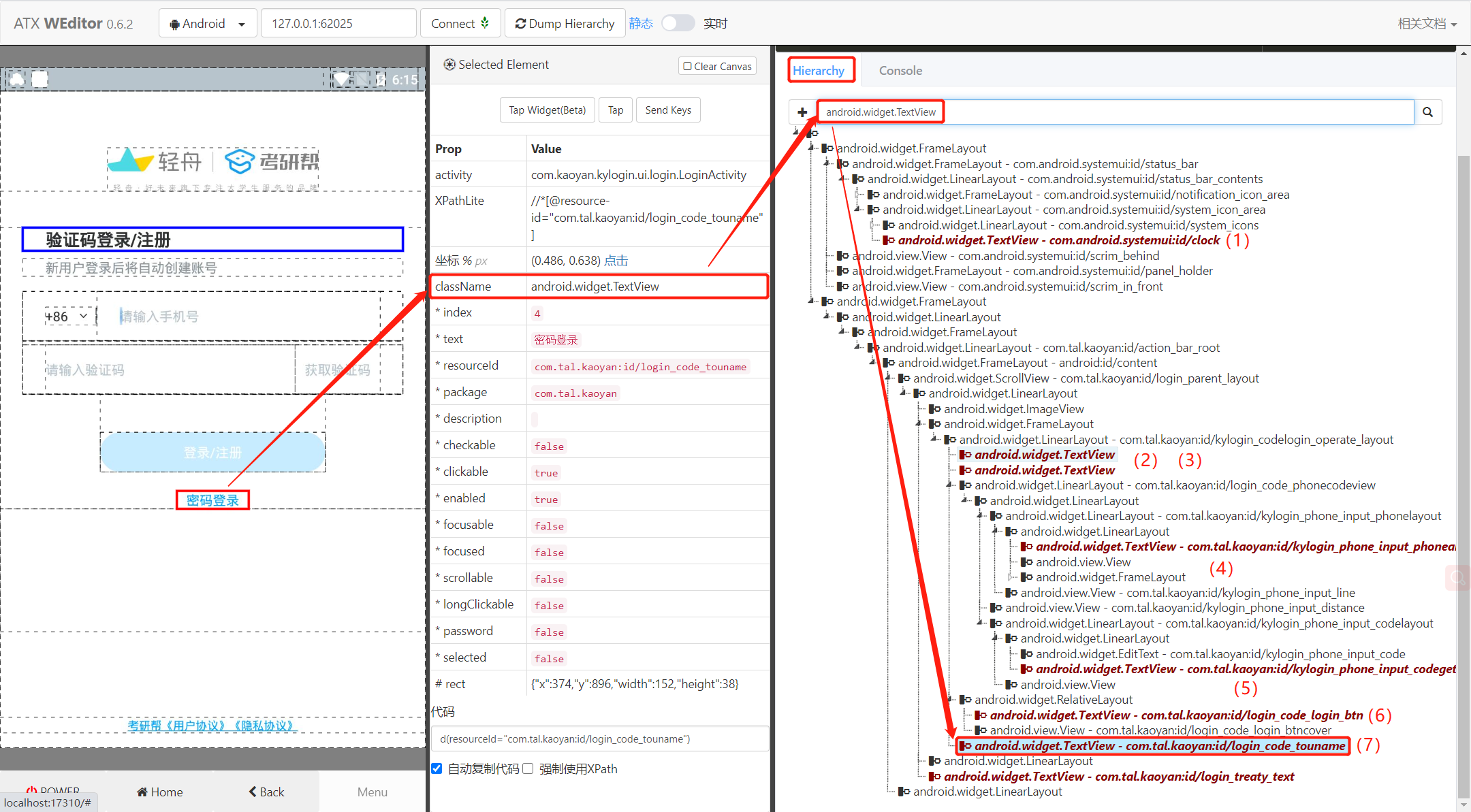Check the Clear Canvas checkbox
Viewport: 1471px width, 812px height.
pyautogui.click(x=688, y=66)
